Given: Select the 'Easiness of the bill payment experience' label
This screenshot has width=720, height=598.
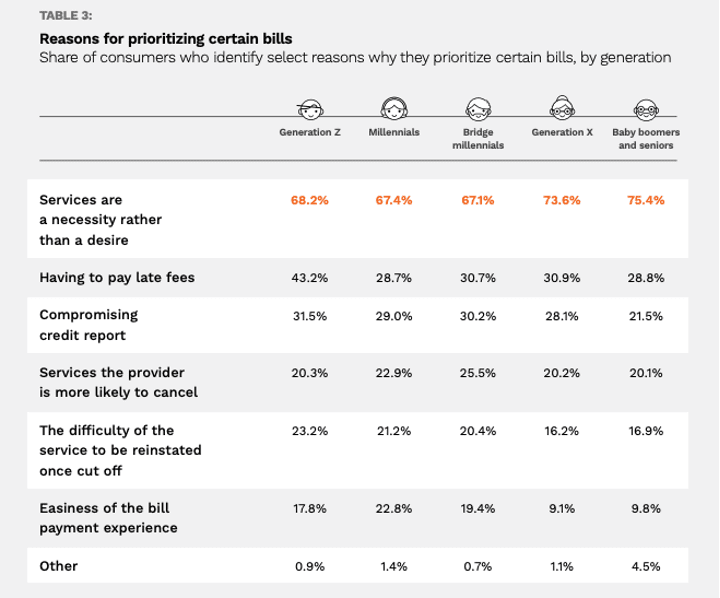Looking at the screenshot, I should (x=107, y=518).
